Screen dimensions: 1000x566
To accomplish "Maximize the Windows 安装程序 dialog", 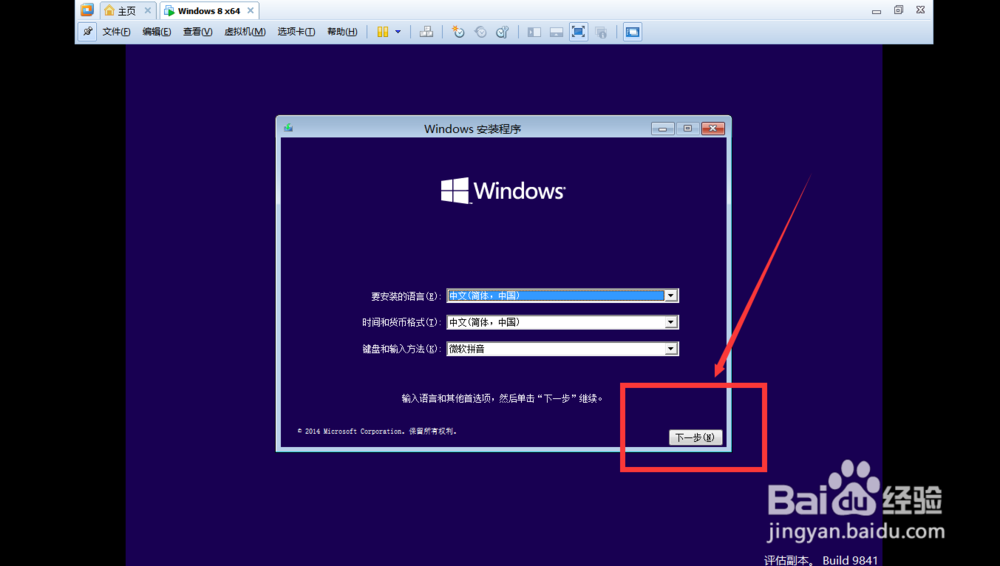I will [688, 129].
